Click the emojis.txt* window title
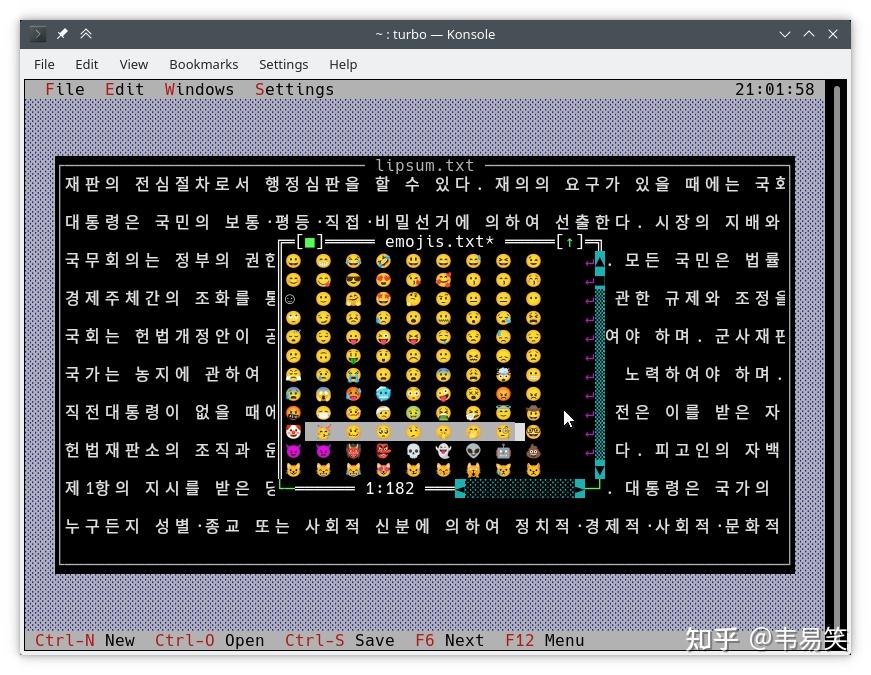This screenshot has height=675, width=871. point(439,242)
